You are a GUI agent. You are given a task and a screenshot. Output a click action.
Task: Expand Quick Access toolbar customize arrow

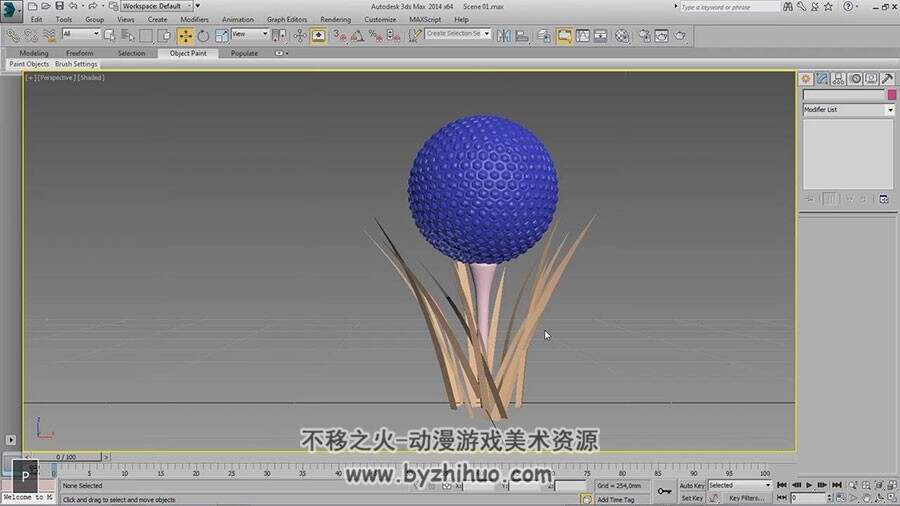(x=198, y=6)
